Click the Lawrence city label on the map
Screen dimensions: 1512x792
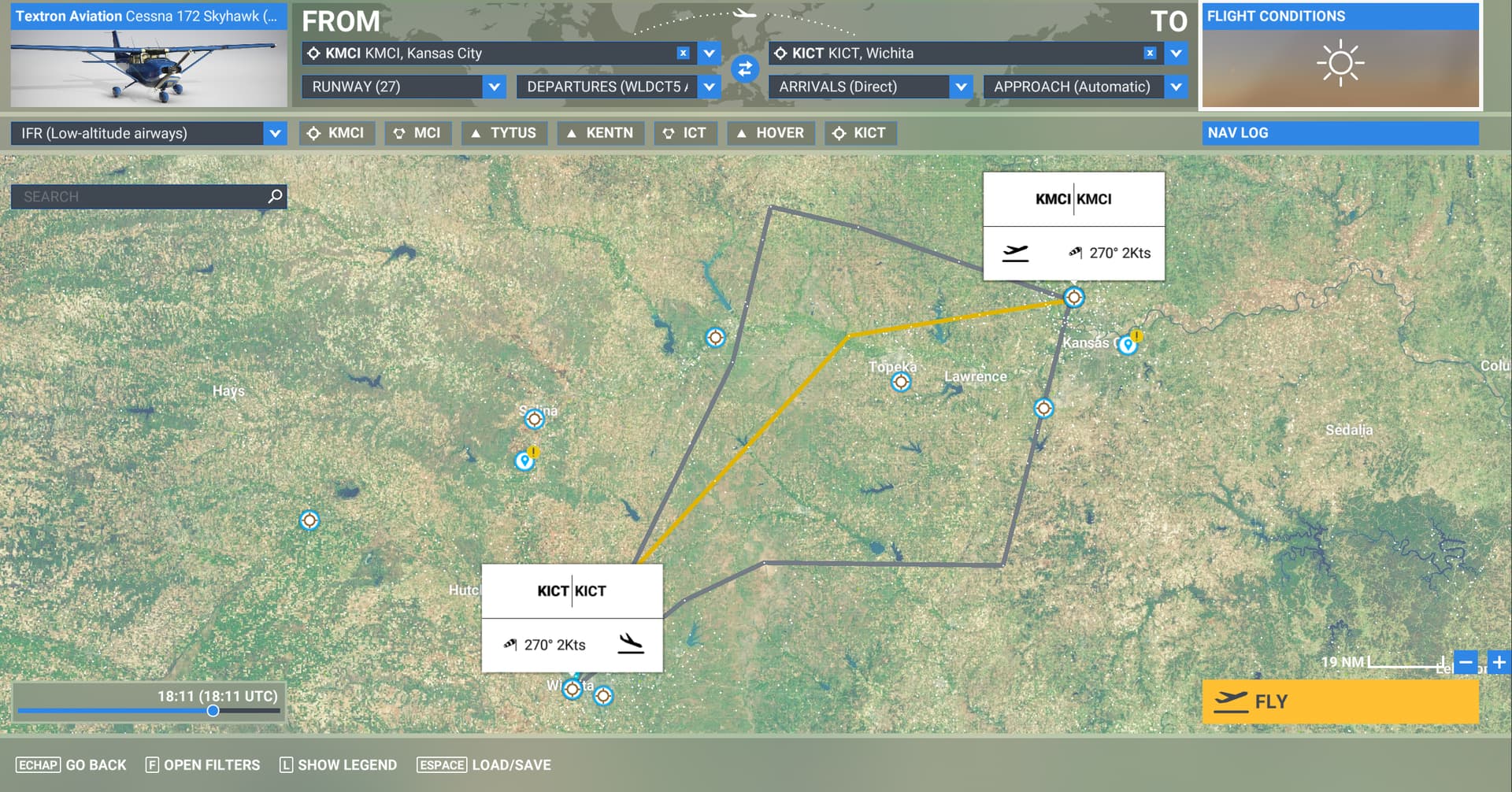click(x=976, y=376)
